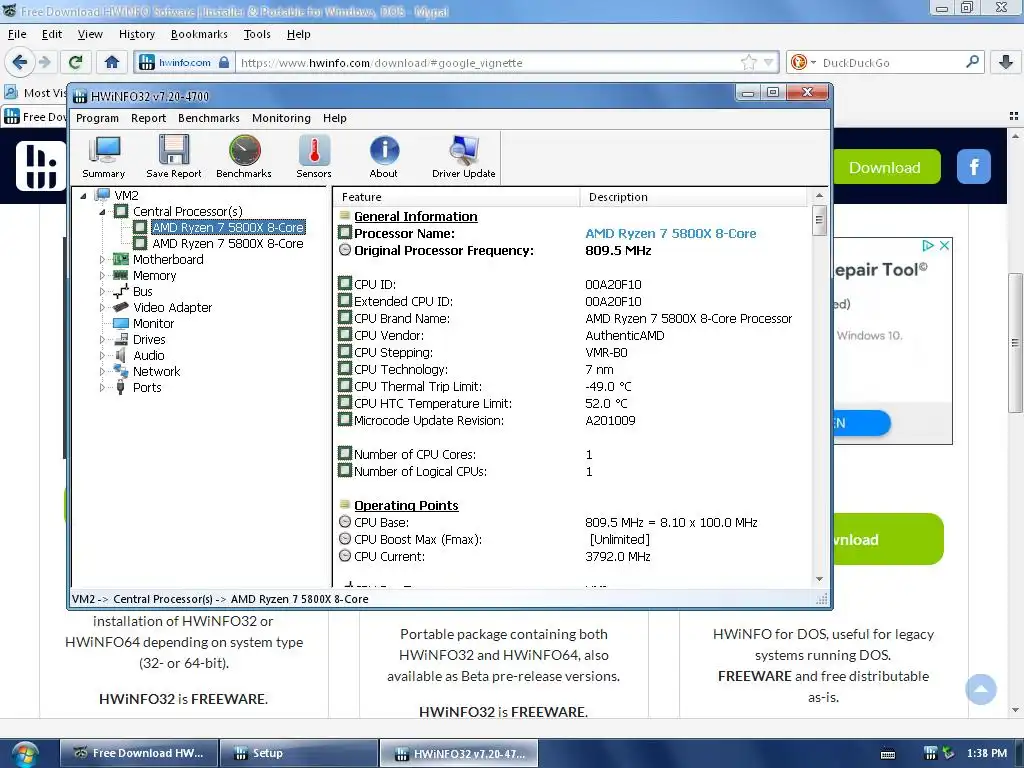Image resolution: width=1024 pixels, height=768 pixels.
Task: Click the DuckDuckGo search input field
Action: [890, 63]
